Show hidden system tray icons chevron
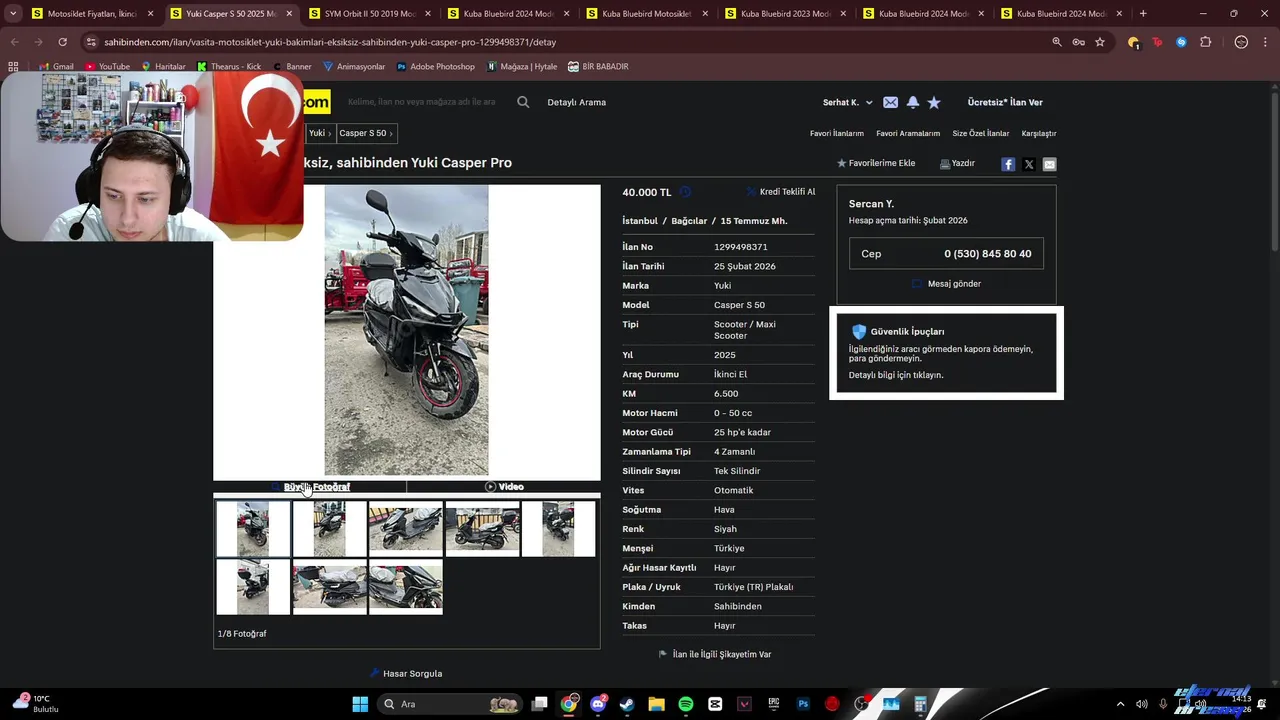The image size is (1280, 720). (1120, 704)
